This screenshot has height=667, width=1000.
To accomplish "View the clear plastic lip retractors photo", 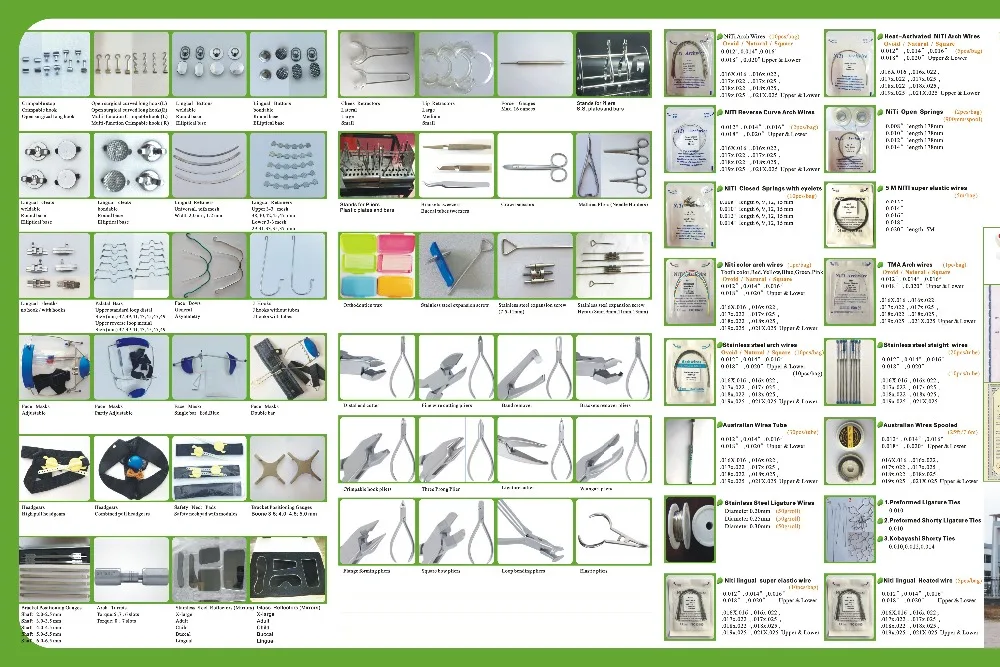I will 456,64.
